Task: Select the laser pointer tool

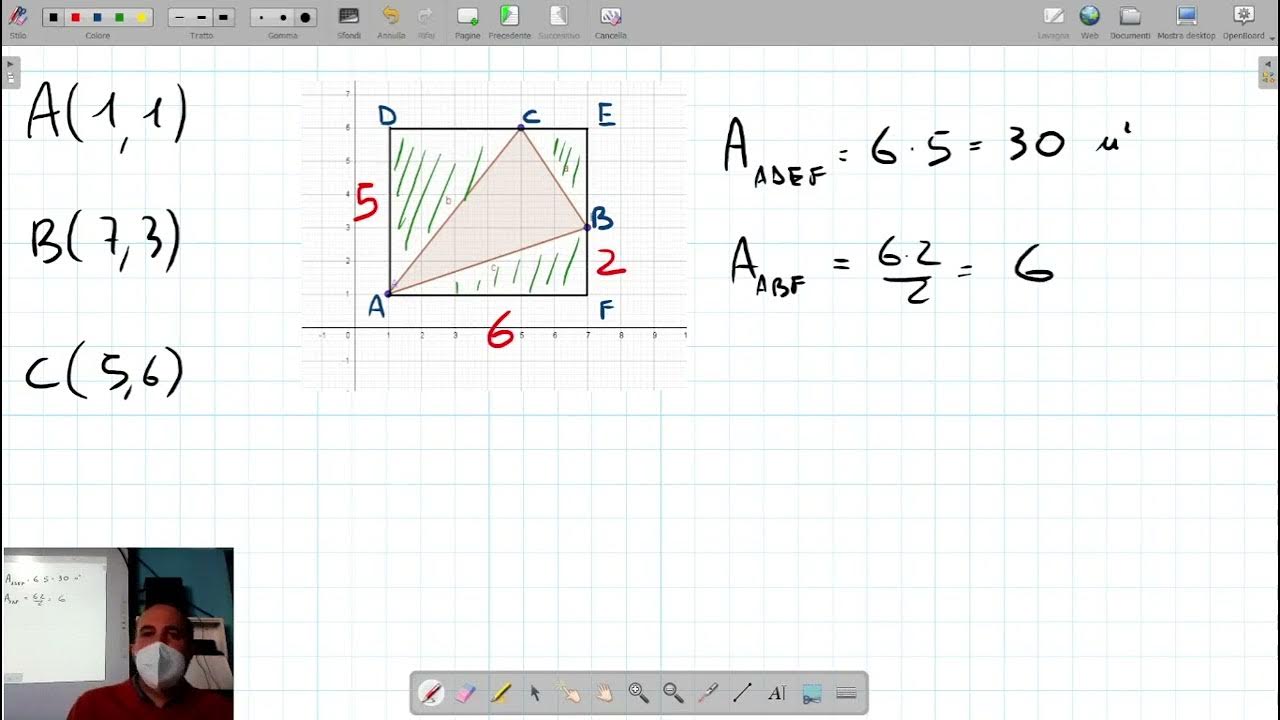Action: tap(708, 692)
